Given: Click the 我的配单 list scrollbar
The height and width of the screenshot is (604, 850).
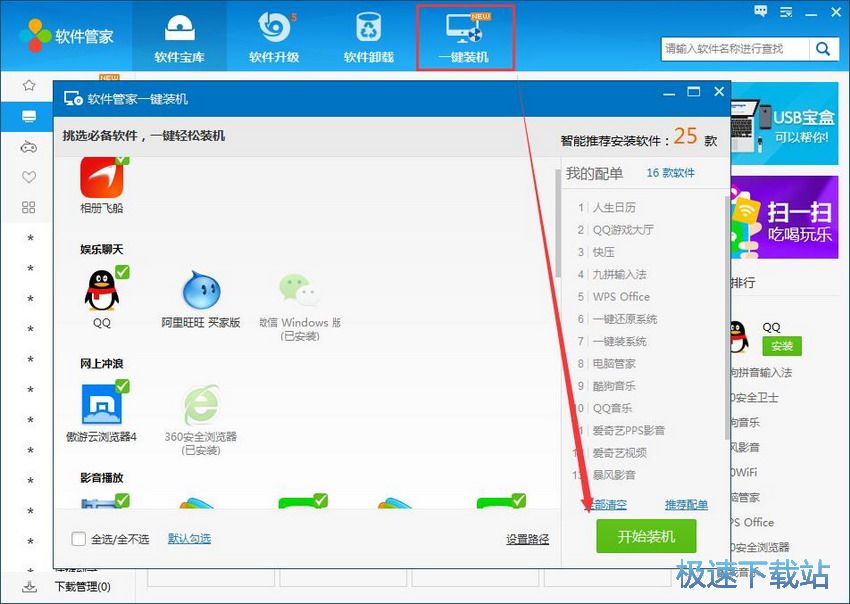Looking at the screenshot, I should click(x=726, y=318).
